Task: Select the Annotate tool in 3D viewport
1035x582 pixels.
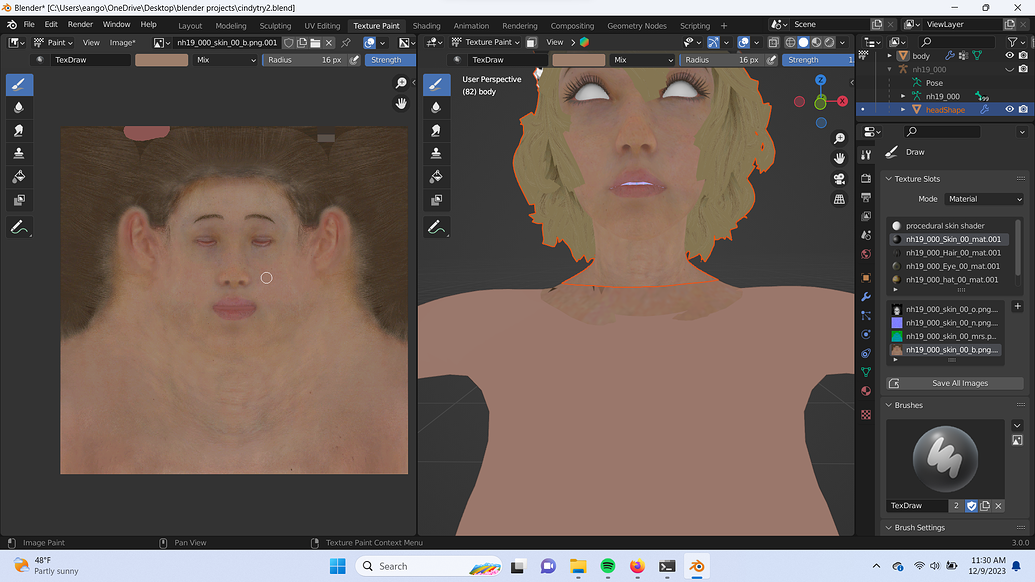Action: tap(436, 228)
